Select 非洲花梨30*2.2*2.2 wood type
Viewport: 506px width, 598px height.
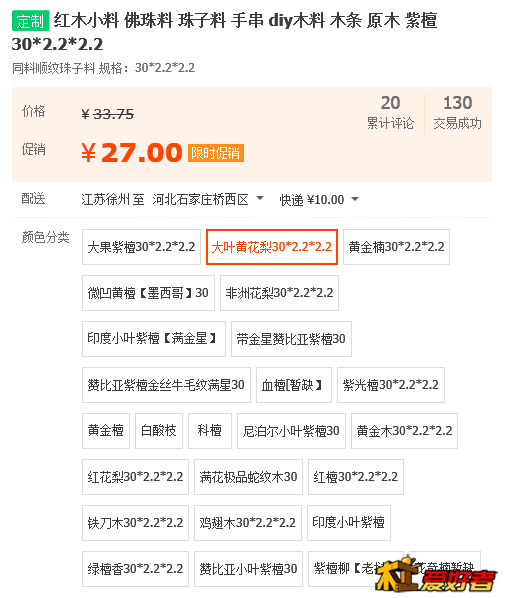pyautogui.click(x=280, y=293)
